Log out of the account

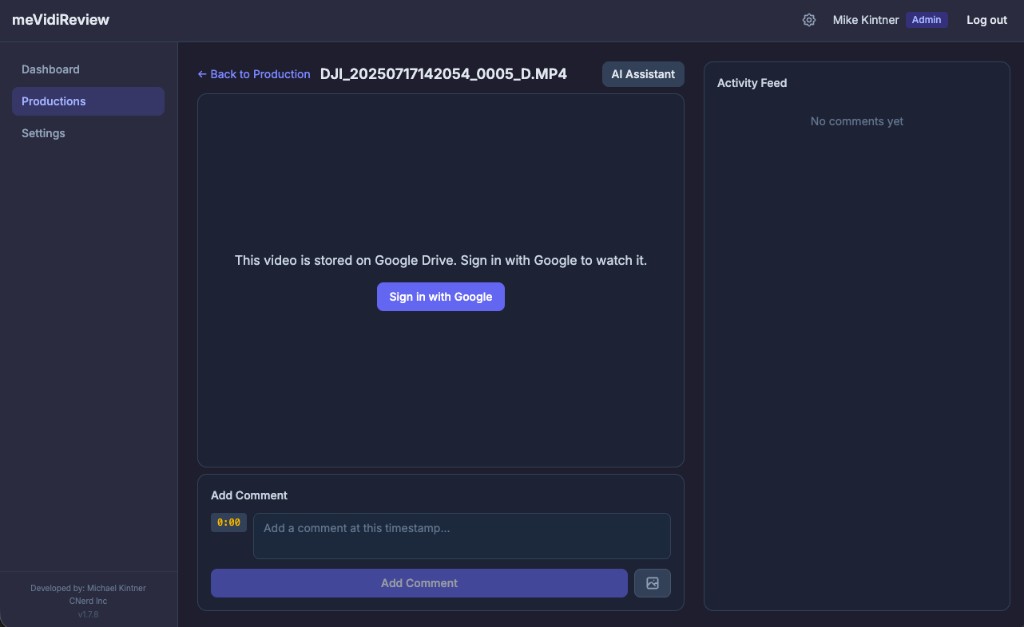(x=986, y=20)
